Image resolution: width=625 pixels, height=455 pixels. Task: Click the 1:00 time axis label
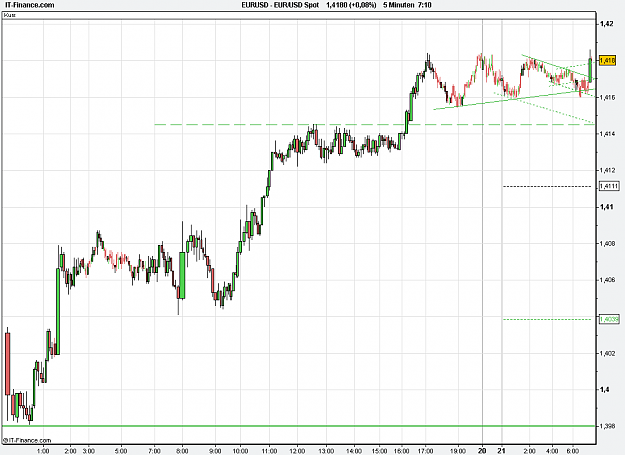(x=43, y=451)
